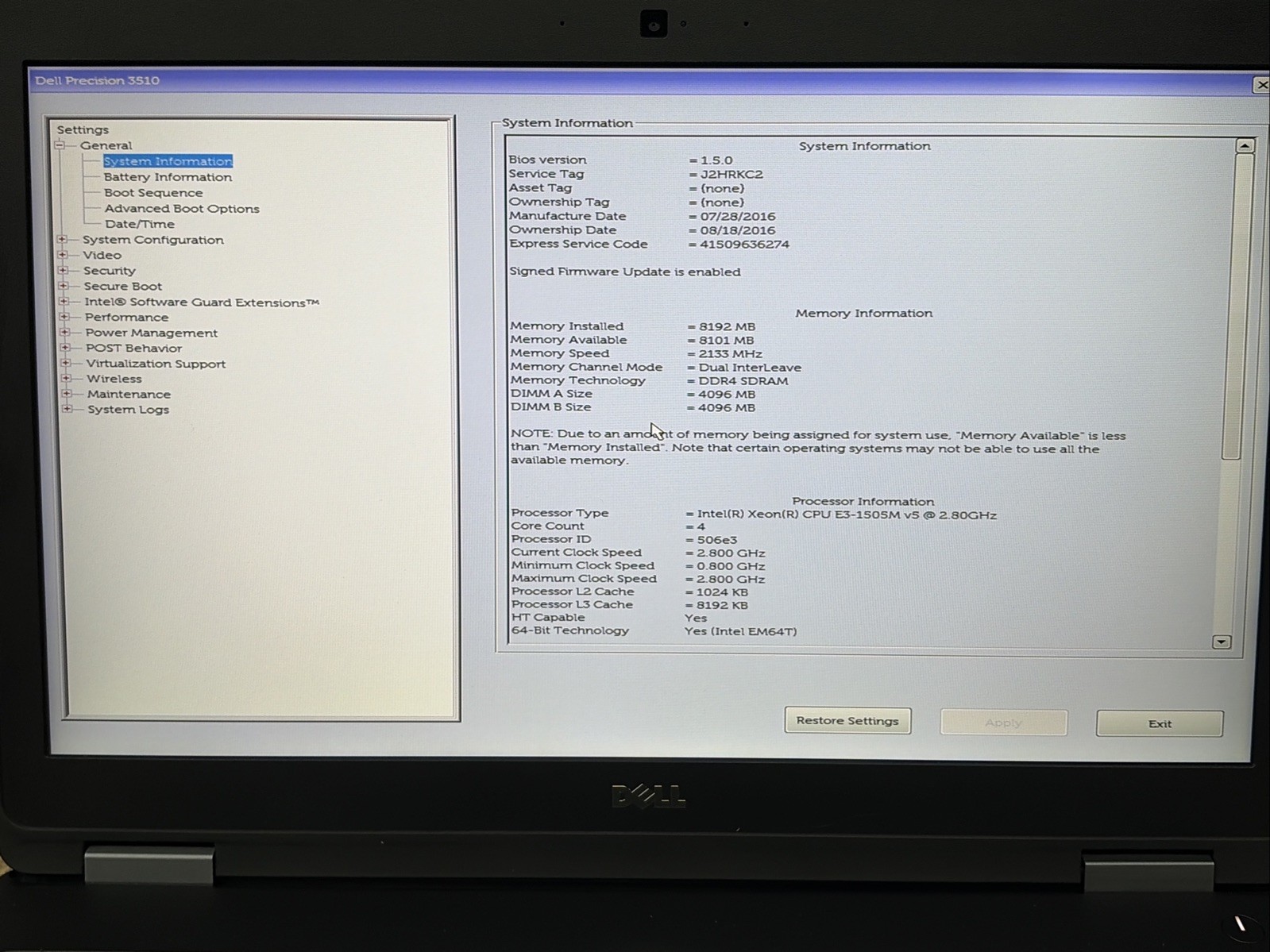Click the greyed-out Apply button
The image size is (1270, 952).
(1004, 723)
